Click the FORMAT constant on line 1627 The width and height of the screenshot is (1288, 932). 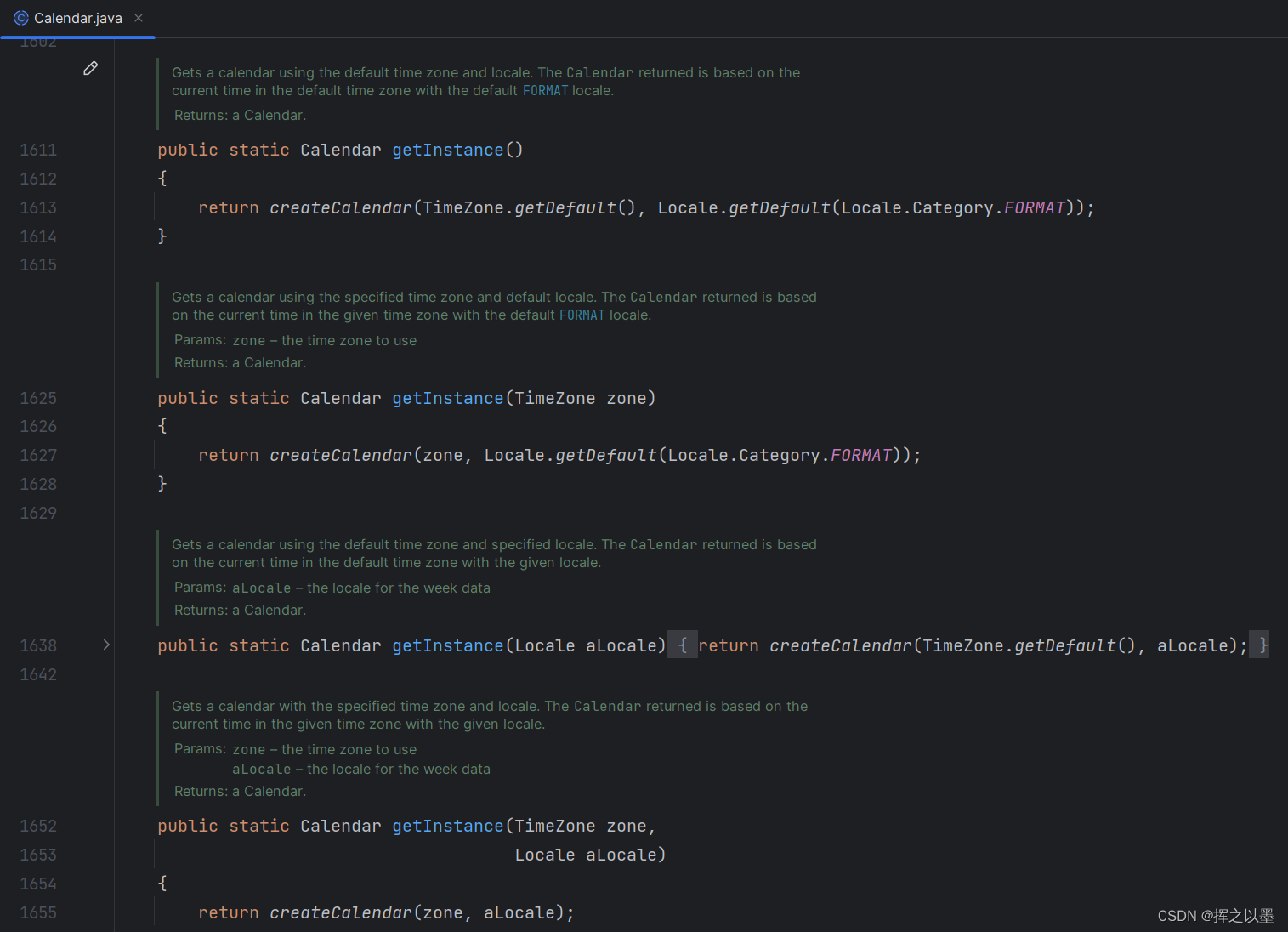tap(861, 456)
